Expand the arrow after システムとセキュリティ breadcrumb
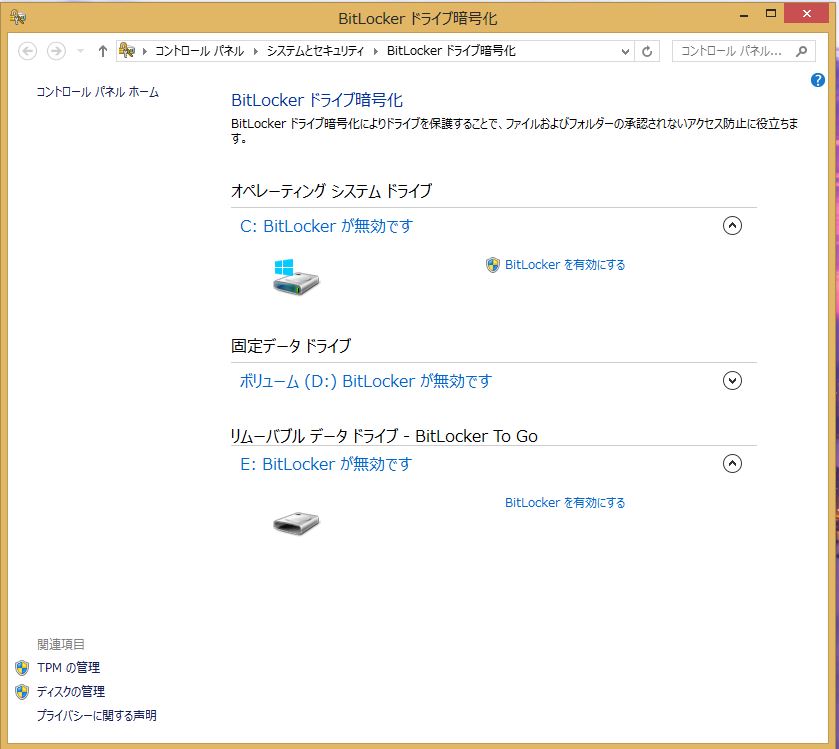 tap(376, 51)
